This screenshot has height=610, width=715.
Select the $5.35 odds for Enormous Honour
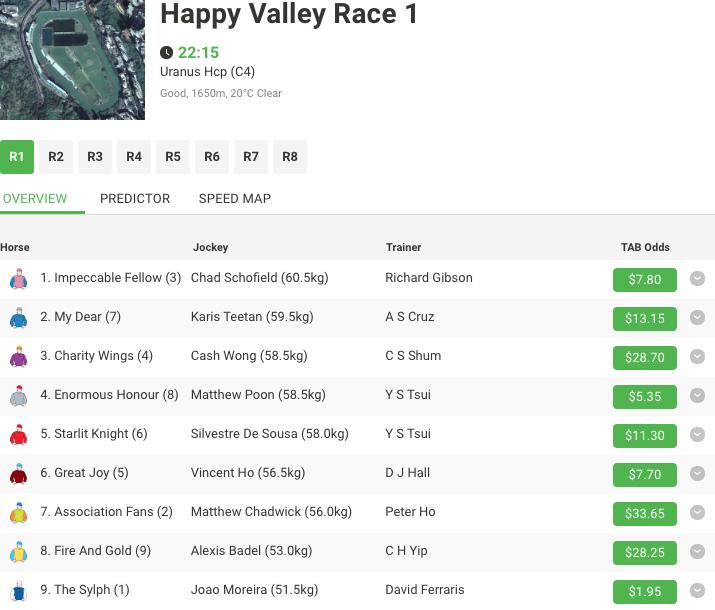pos(644,396)
